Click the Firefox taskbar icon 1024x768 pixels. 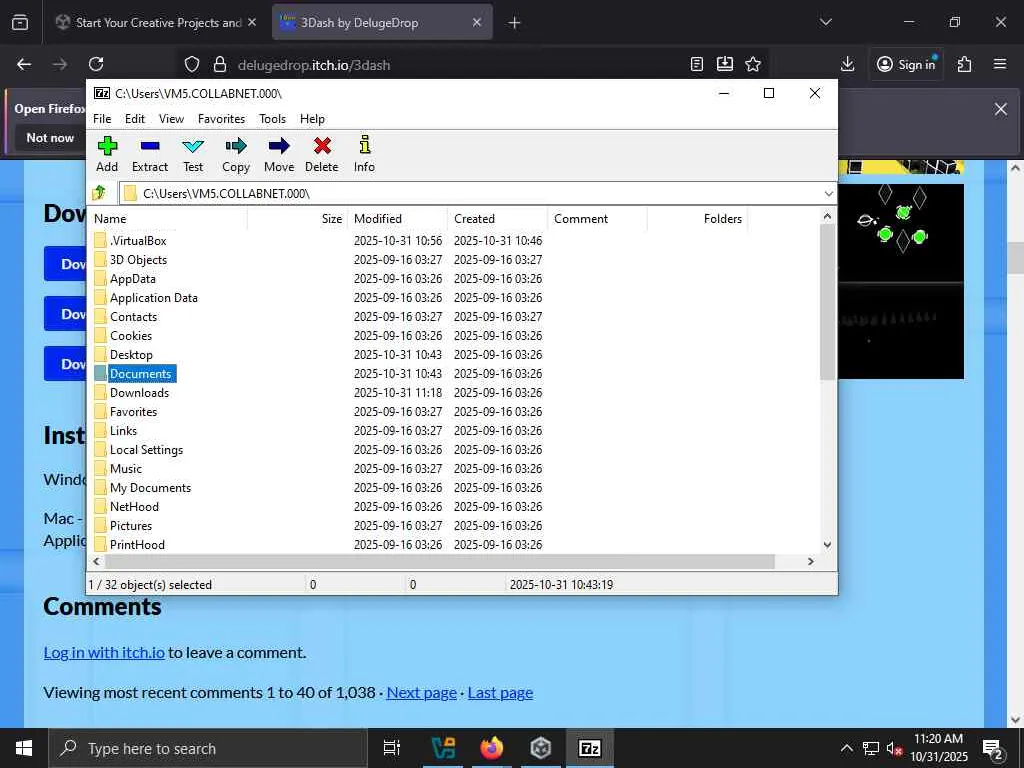(492, 748)
